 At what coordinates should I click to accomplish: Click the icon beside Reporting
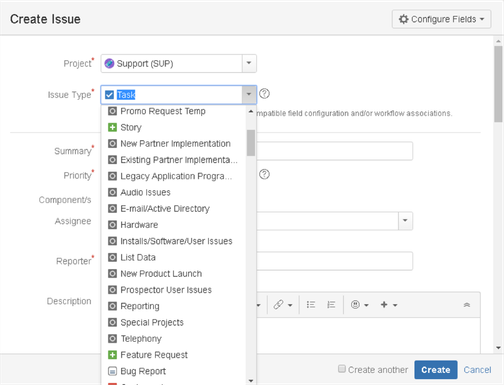pos(112,306)
